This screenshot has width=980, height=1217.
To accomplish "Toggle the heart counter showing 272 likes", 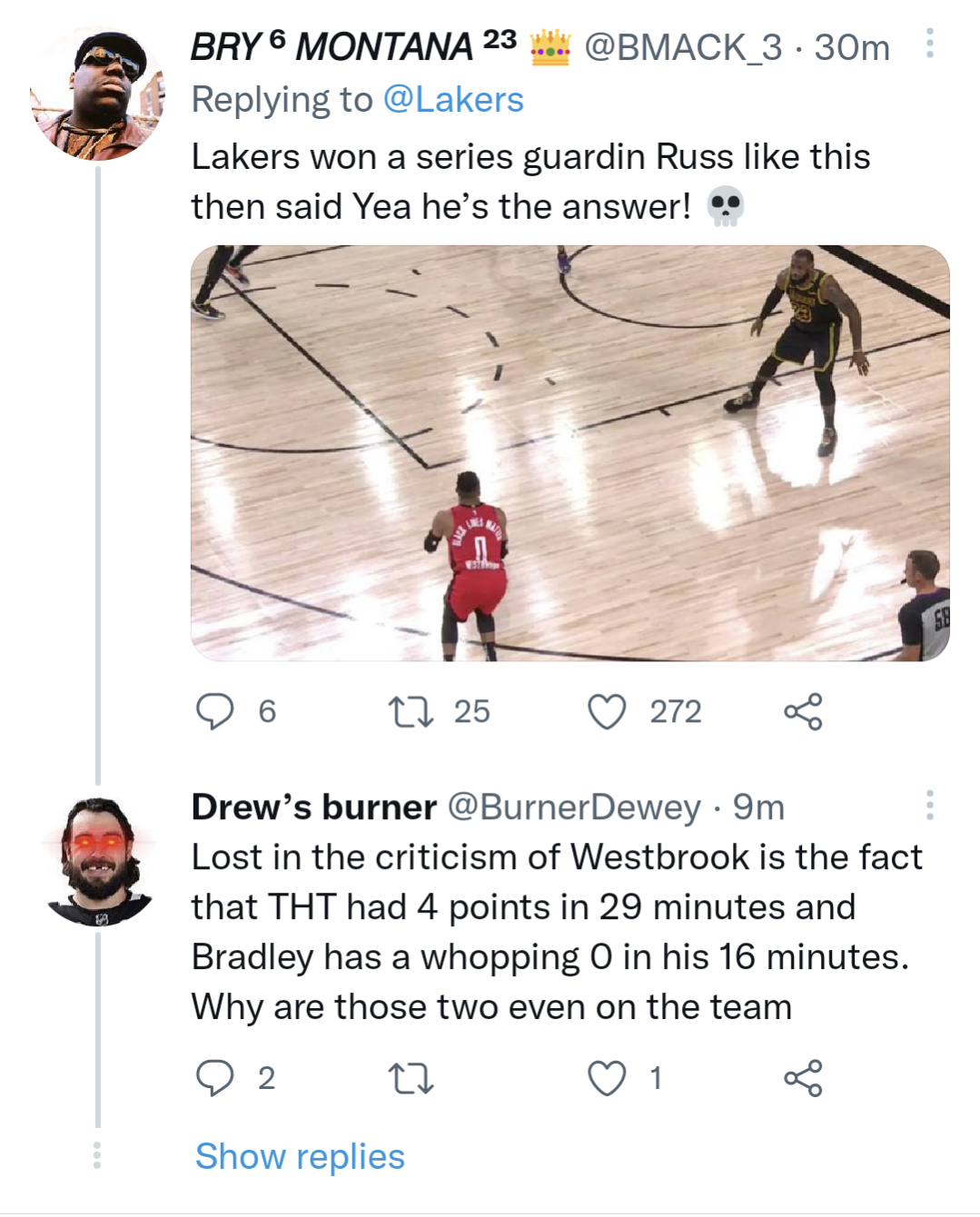I will click(610, 712).
